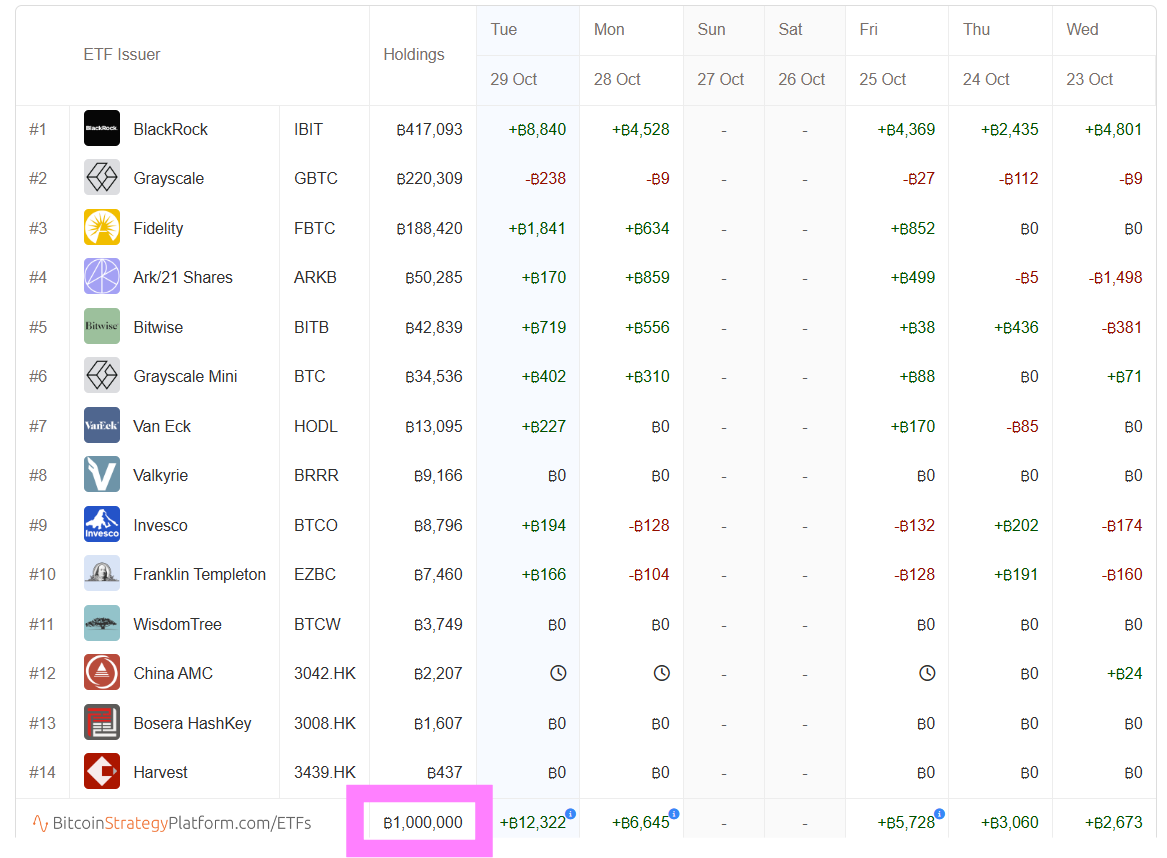
Task: Click the Ark/21 Shares logo
Action: click(102, 277)
